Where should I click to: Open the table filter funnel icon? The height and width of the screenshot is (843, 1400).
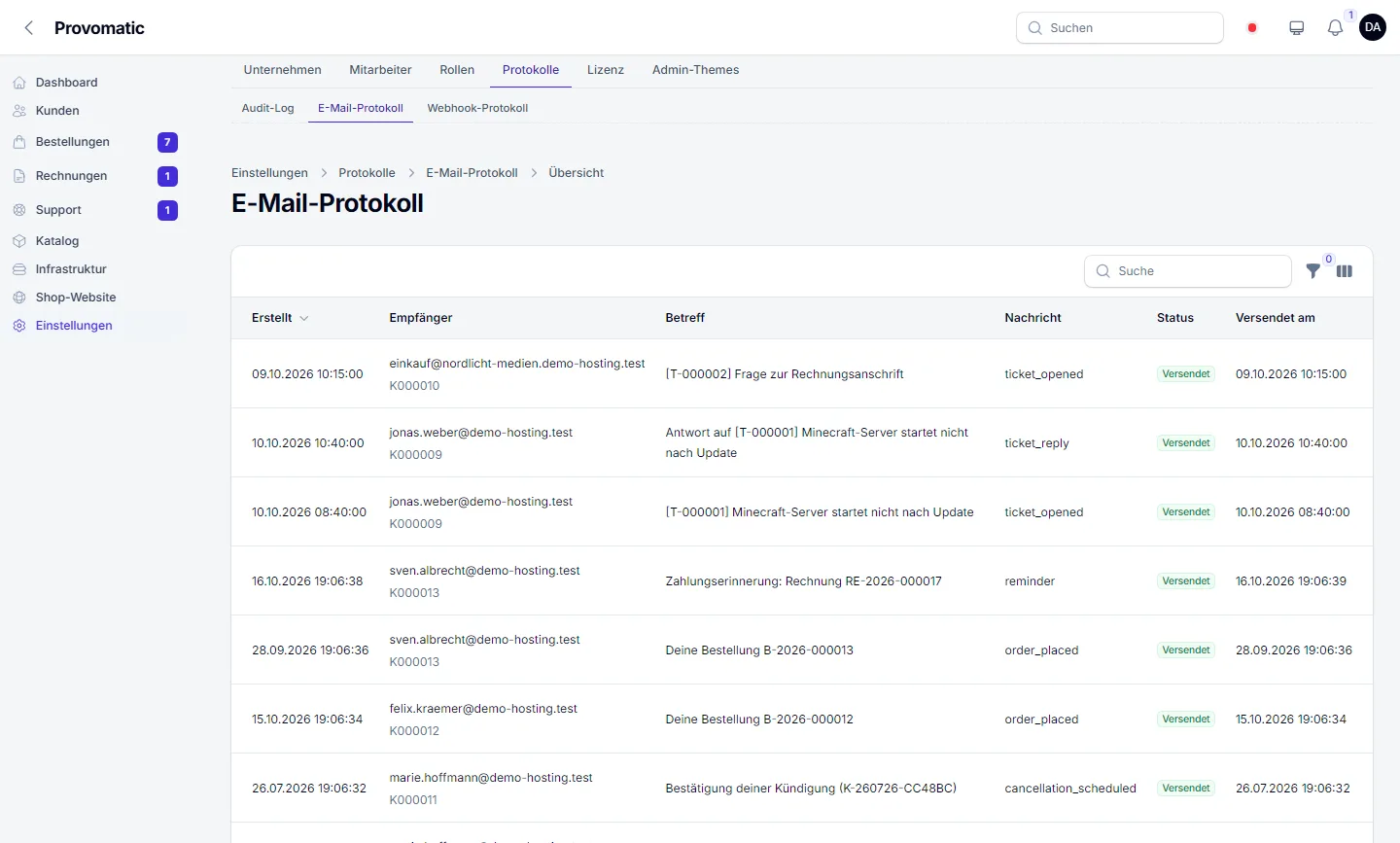1313,271
